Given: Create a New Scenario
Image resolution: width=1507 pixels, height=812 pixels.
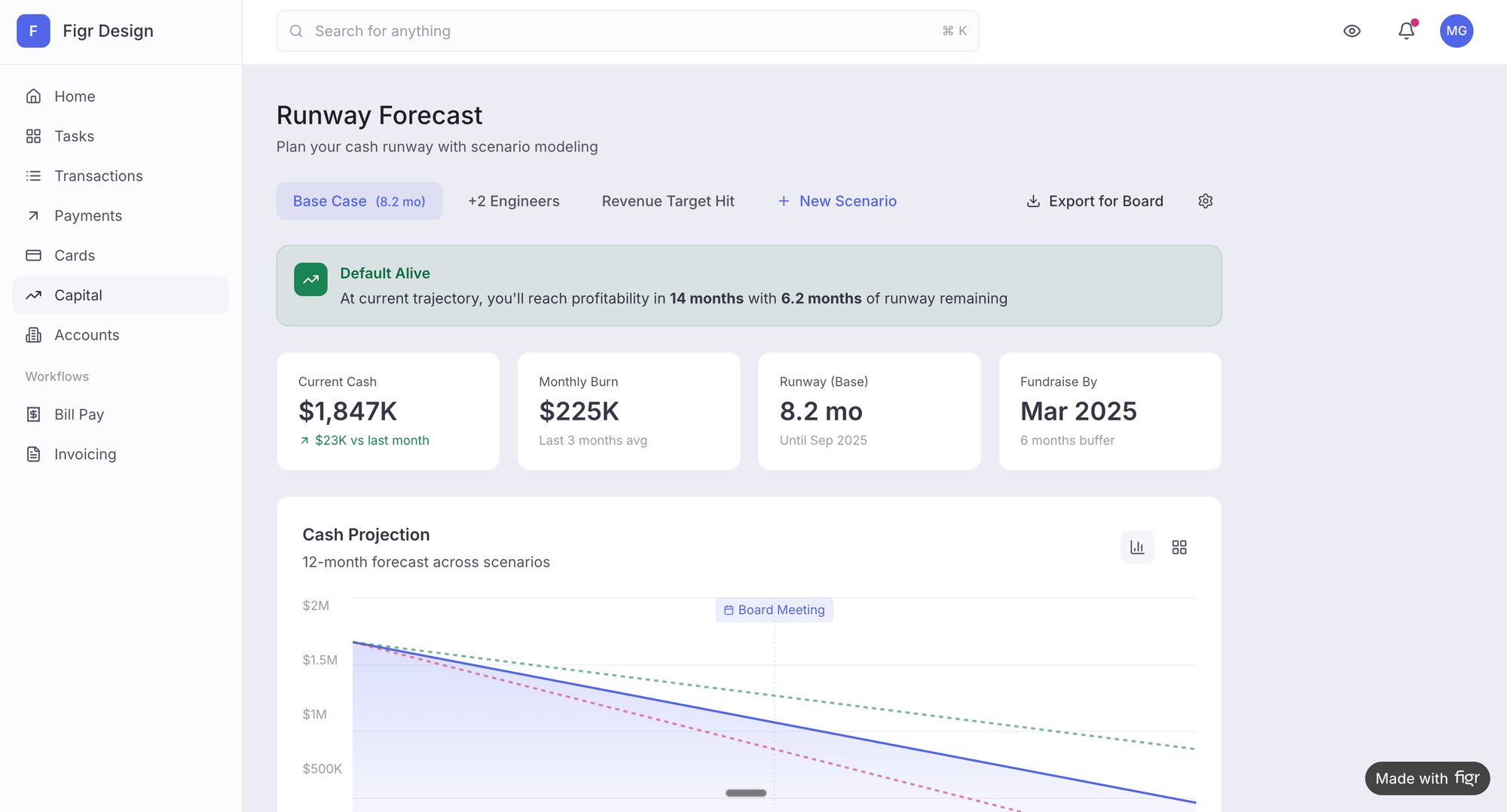Looking at the screenshot, I should point(836,200).
